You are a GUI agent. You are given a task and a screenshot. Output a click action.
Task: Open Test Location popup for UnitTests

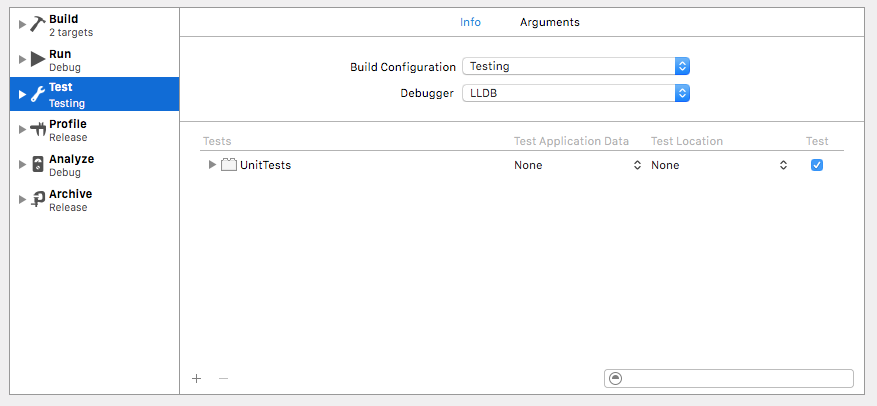coord(719,165)
